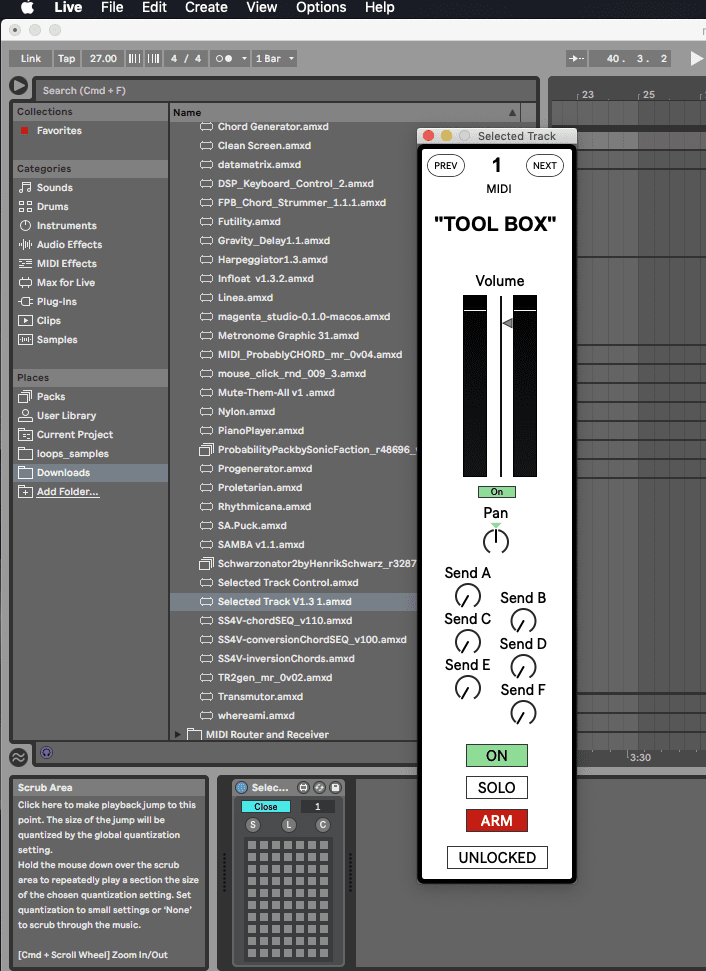706x971 pixels.
Task: Click the metronome record-circle toggle
Action: pyautogui.click(x=224, y=58)
